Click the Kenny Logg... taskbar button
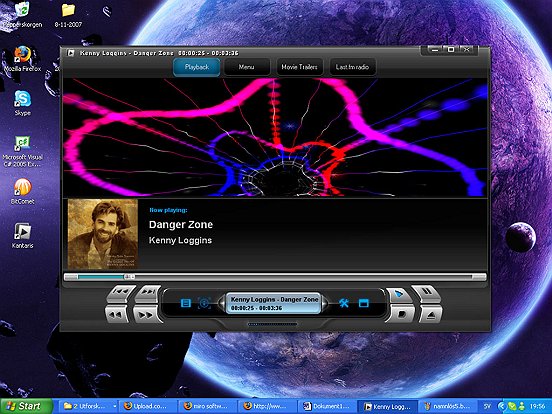 [x=387, y=406]
